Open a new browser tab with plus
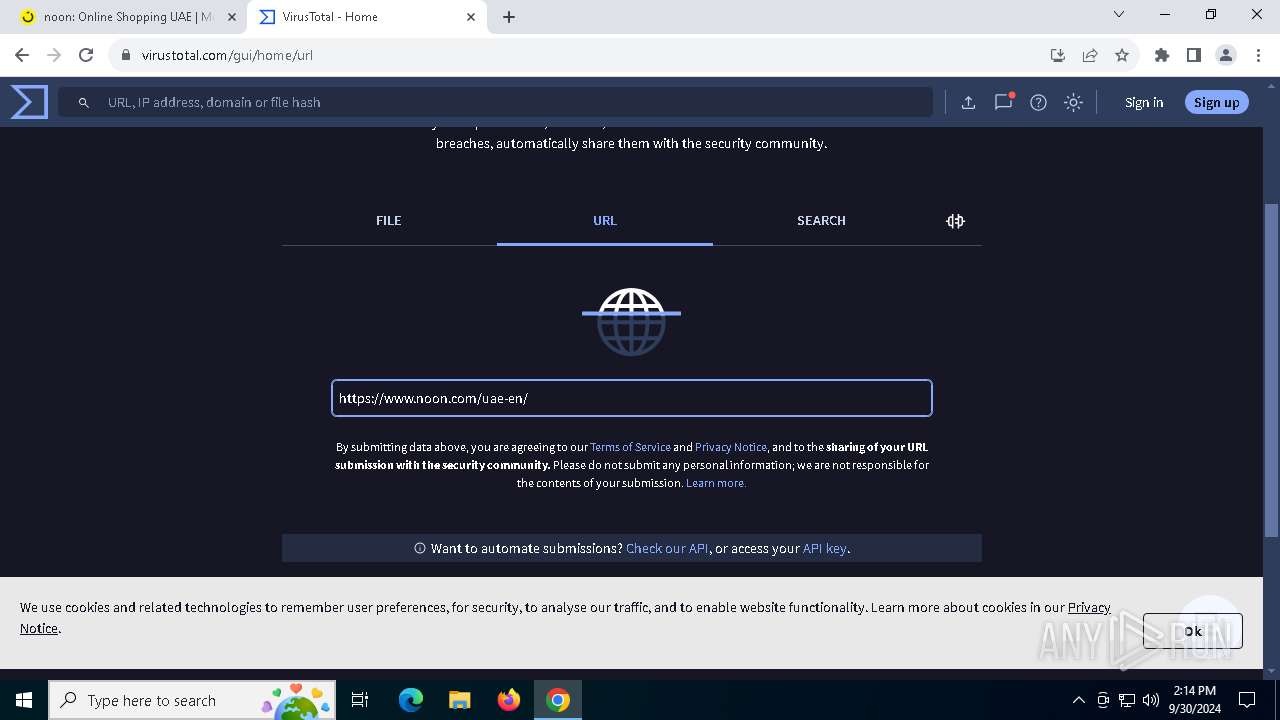This screenshot has height=720, width=1280. click(x=509, y=17)
